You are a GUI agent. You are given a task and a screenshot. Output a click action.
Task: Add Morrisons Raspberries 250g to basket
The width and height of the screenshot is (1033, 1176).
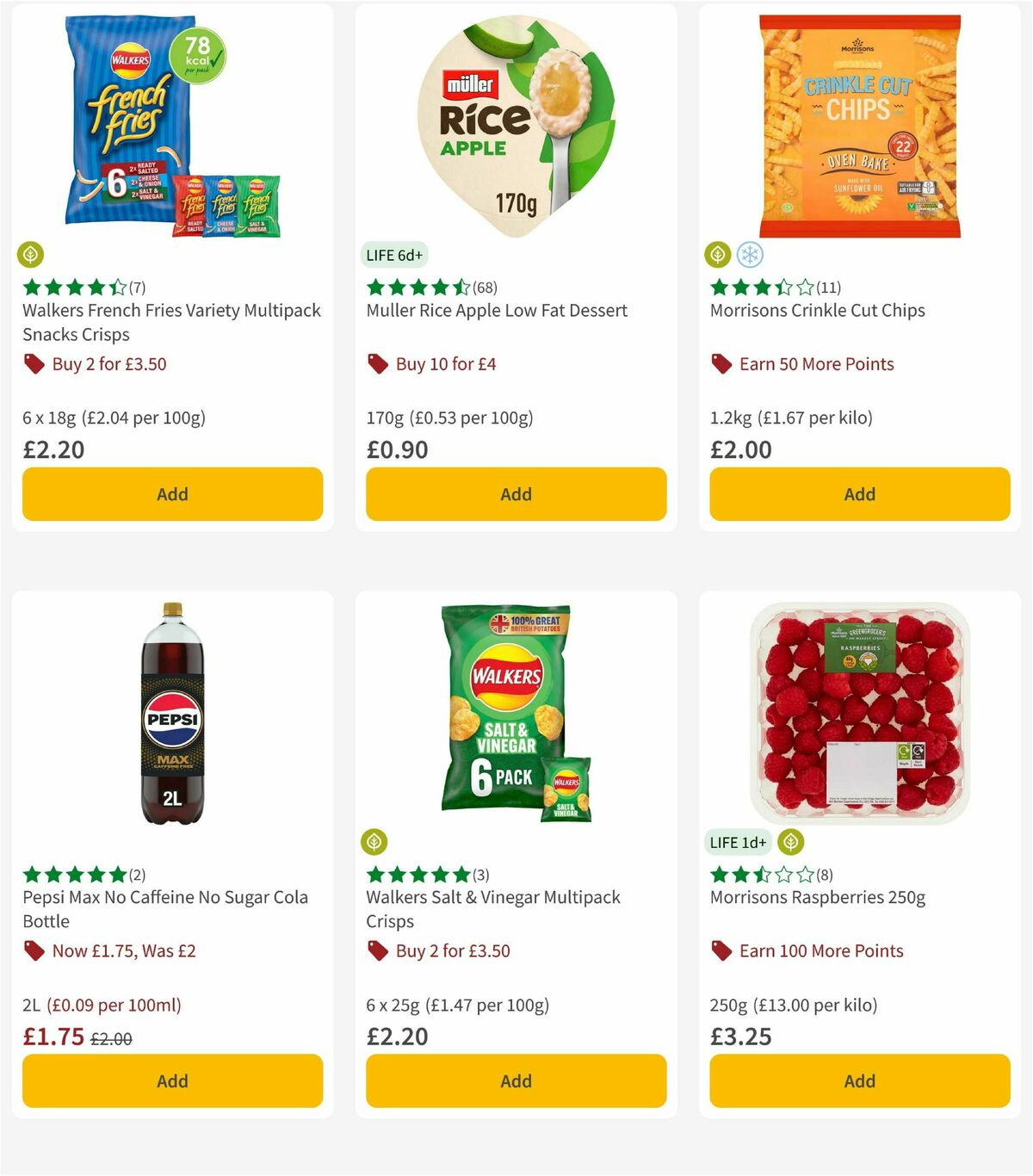click(859, 1080)
